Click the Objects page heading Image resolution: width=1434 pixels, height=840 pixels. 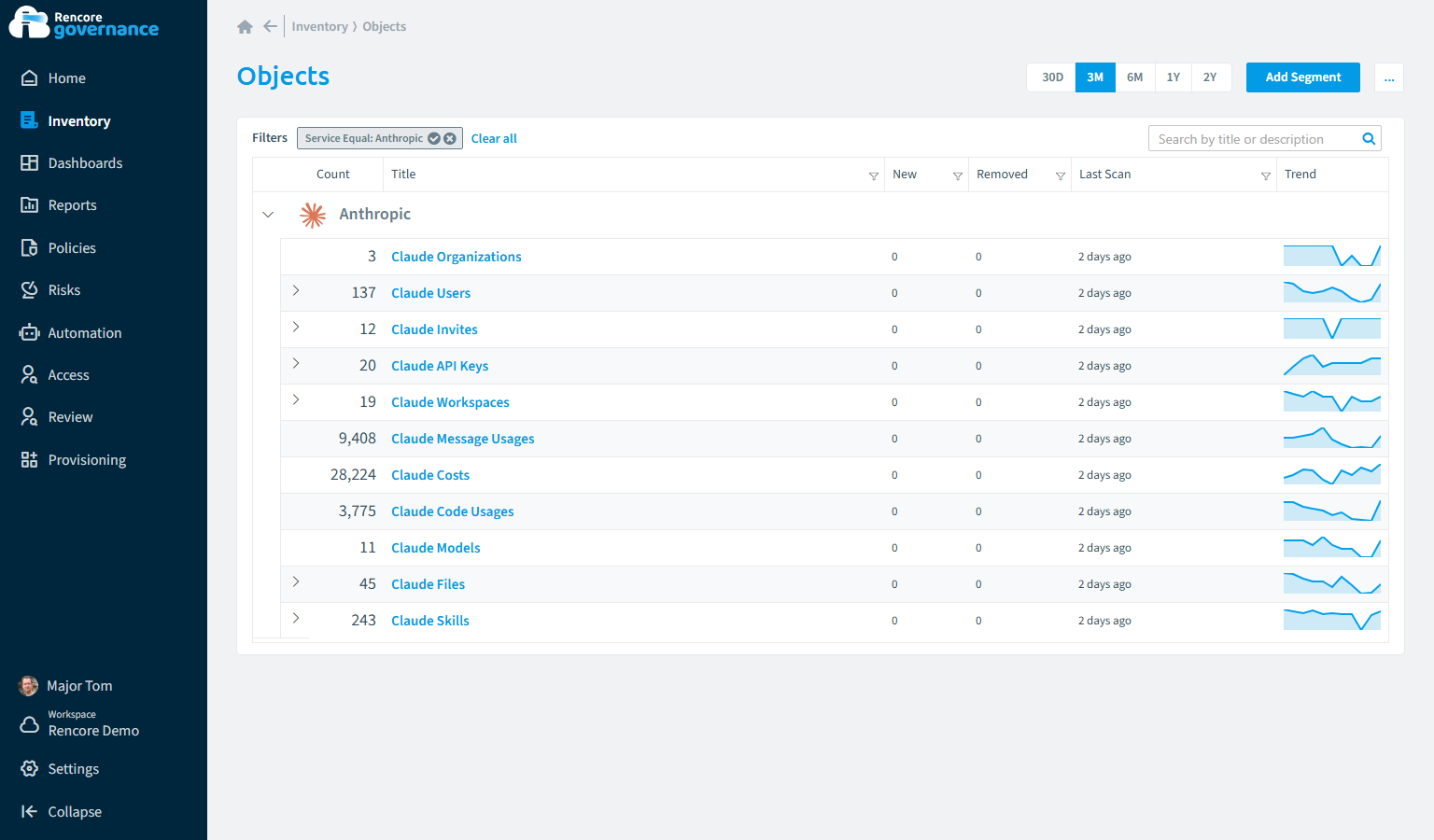tap(283, 77)
